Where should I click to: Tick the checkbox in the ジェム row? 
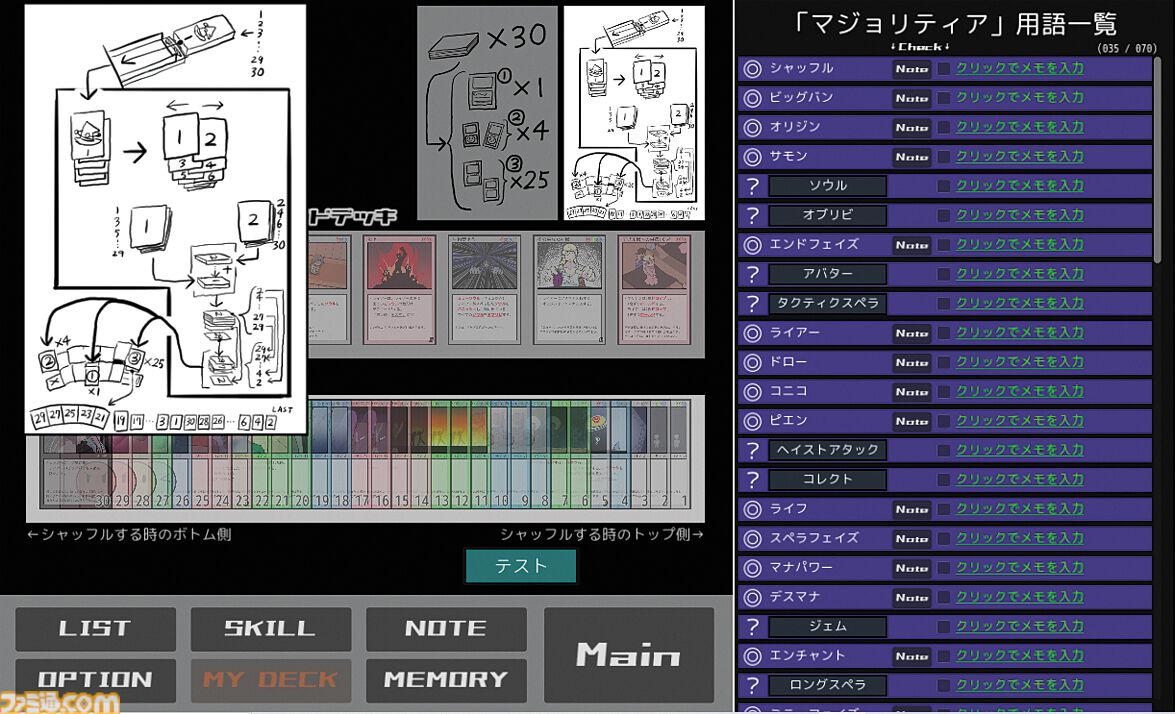click(944, 627)
